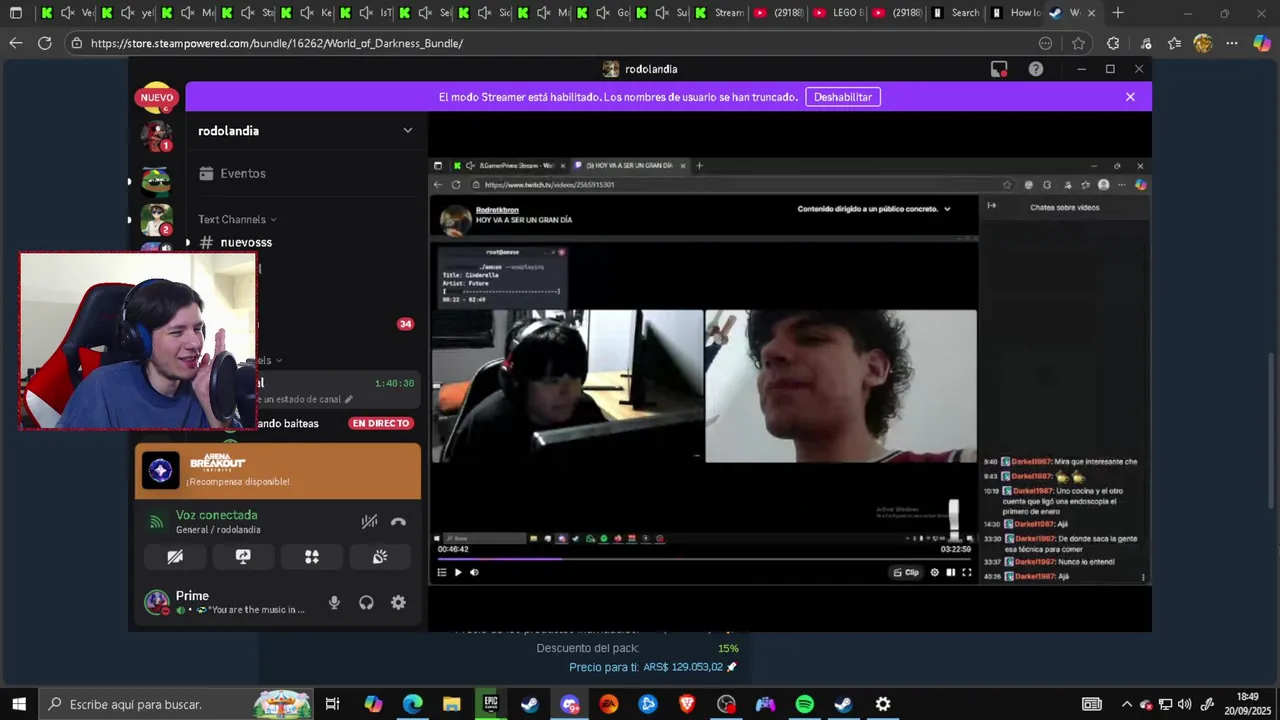Open Edge settings and more menu
This screenshot has width=1280, height=720.
click(x=1232, y=43)
